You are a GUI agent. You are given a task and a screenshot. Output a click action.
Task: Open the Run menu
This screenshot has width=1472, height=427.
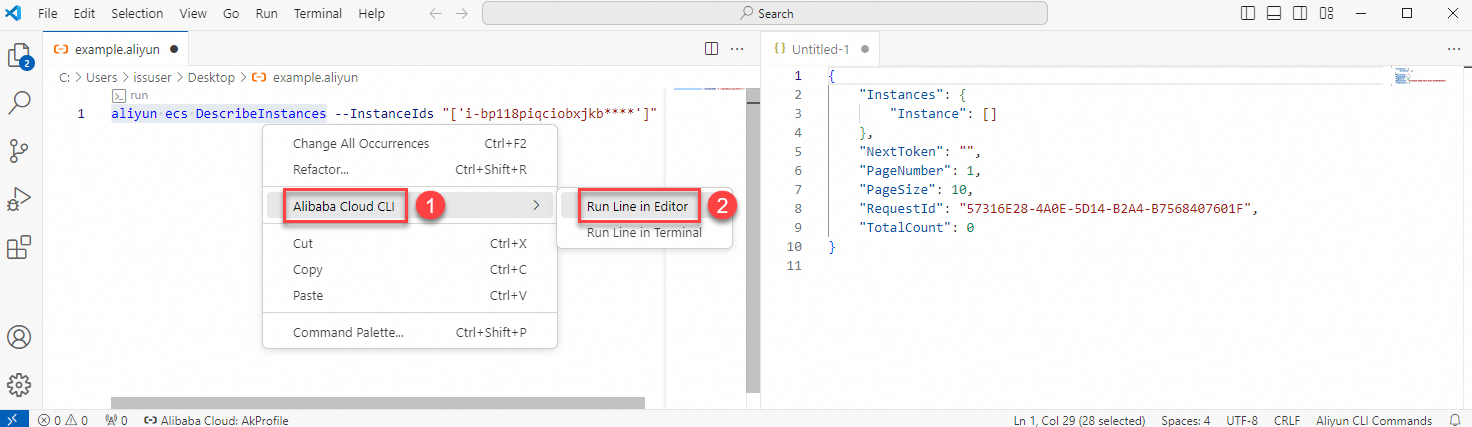click(x=266, y=14)
